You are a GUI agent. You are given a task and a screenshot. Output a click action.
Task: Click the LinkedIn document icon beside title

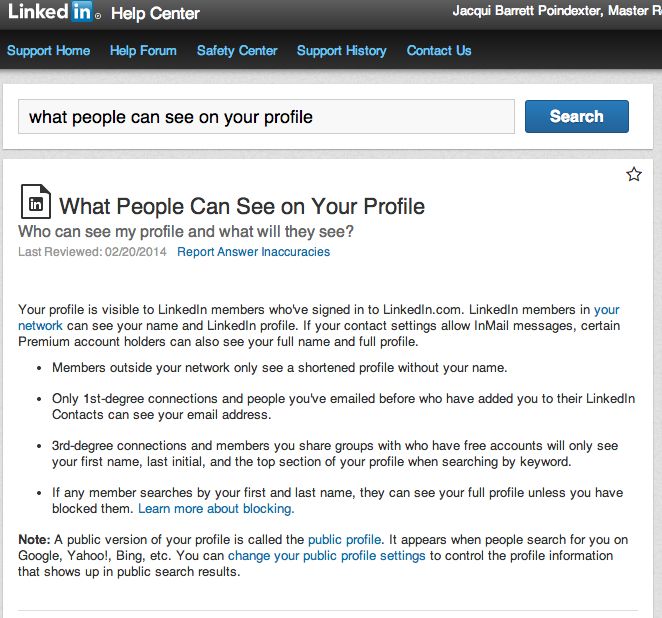[x=36, y=202]
